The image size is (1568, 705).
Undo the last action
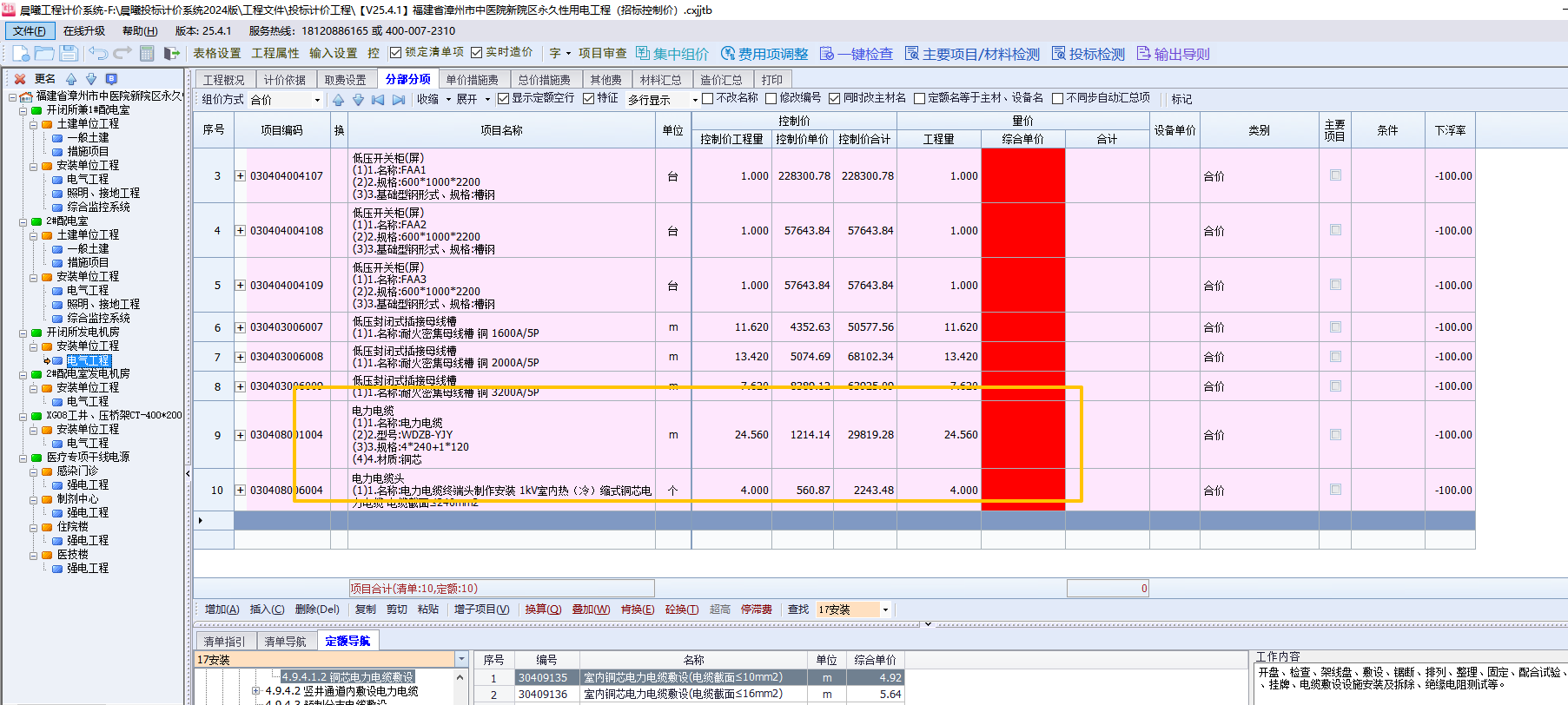pos(98,53)
